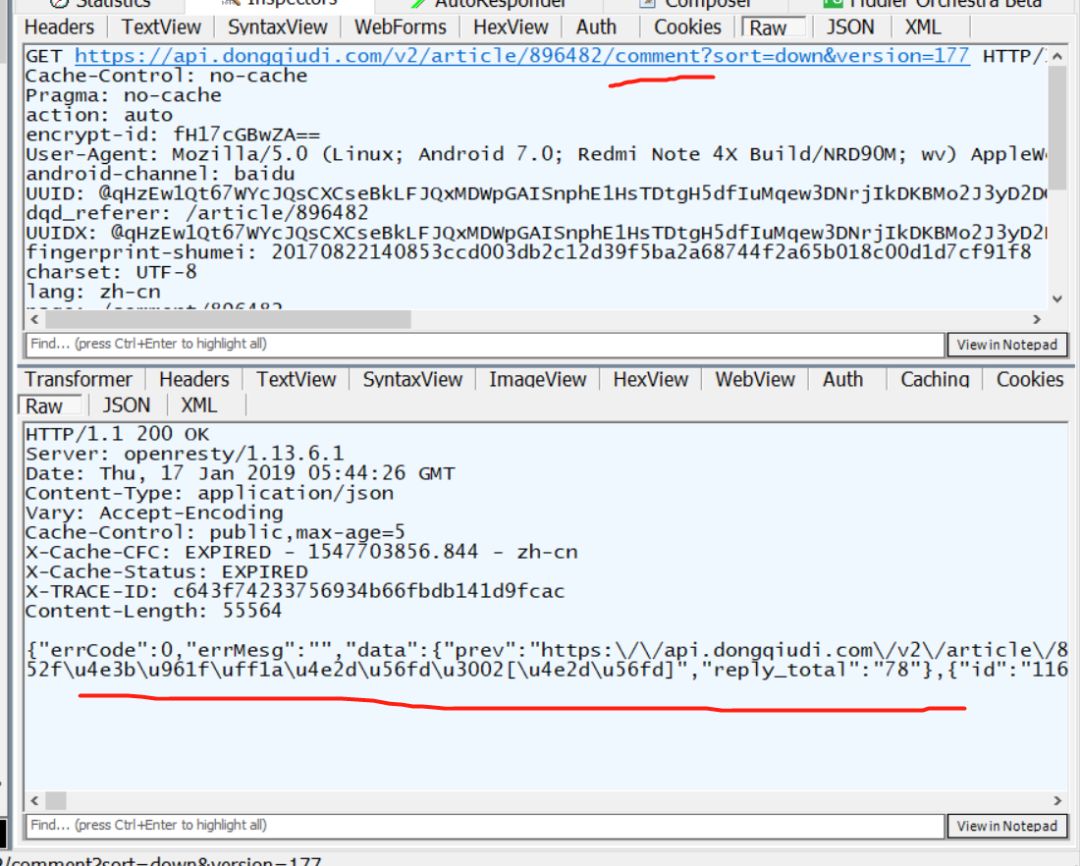Select the request Auth tab

click(596, 27)
